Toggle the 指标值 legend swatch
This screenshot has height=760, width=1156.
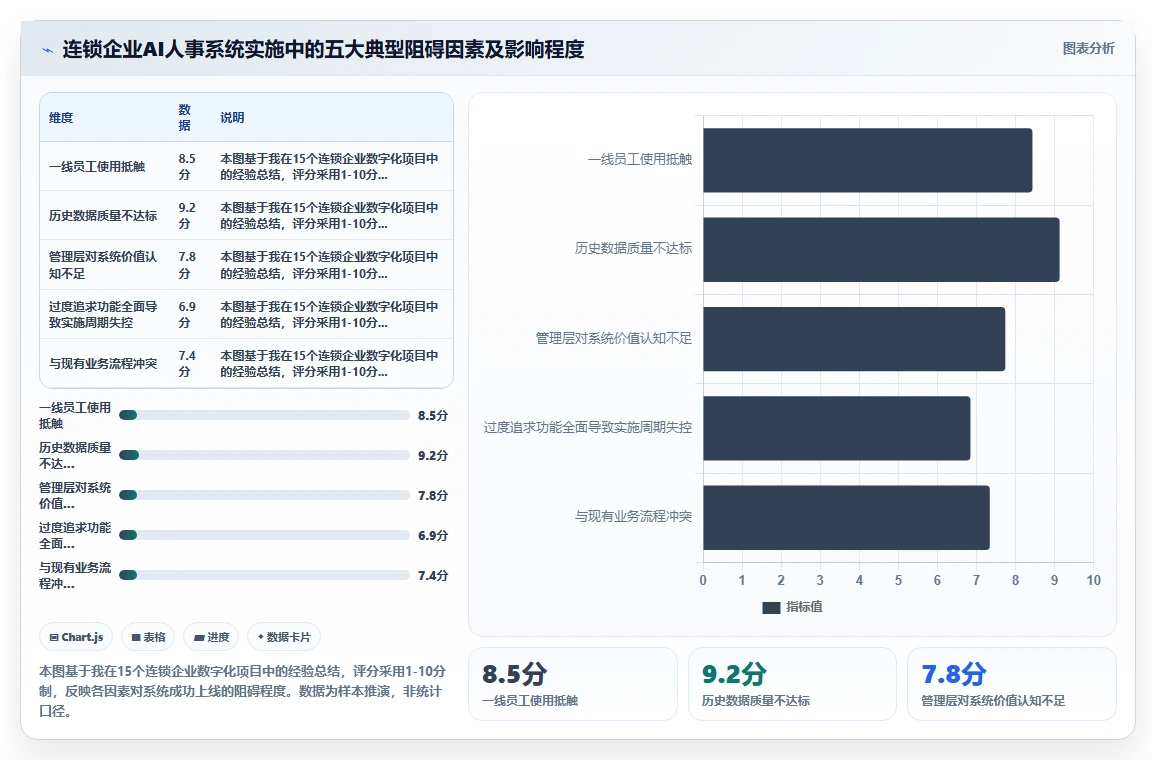[771, 607]
